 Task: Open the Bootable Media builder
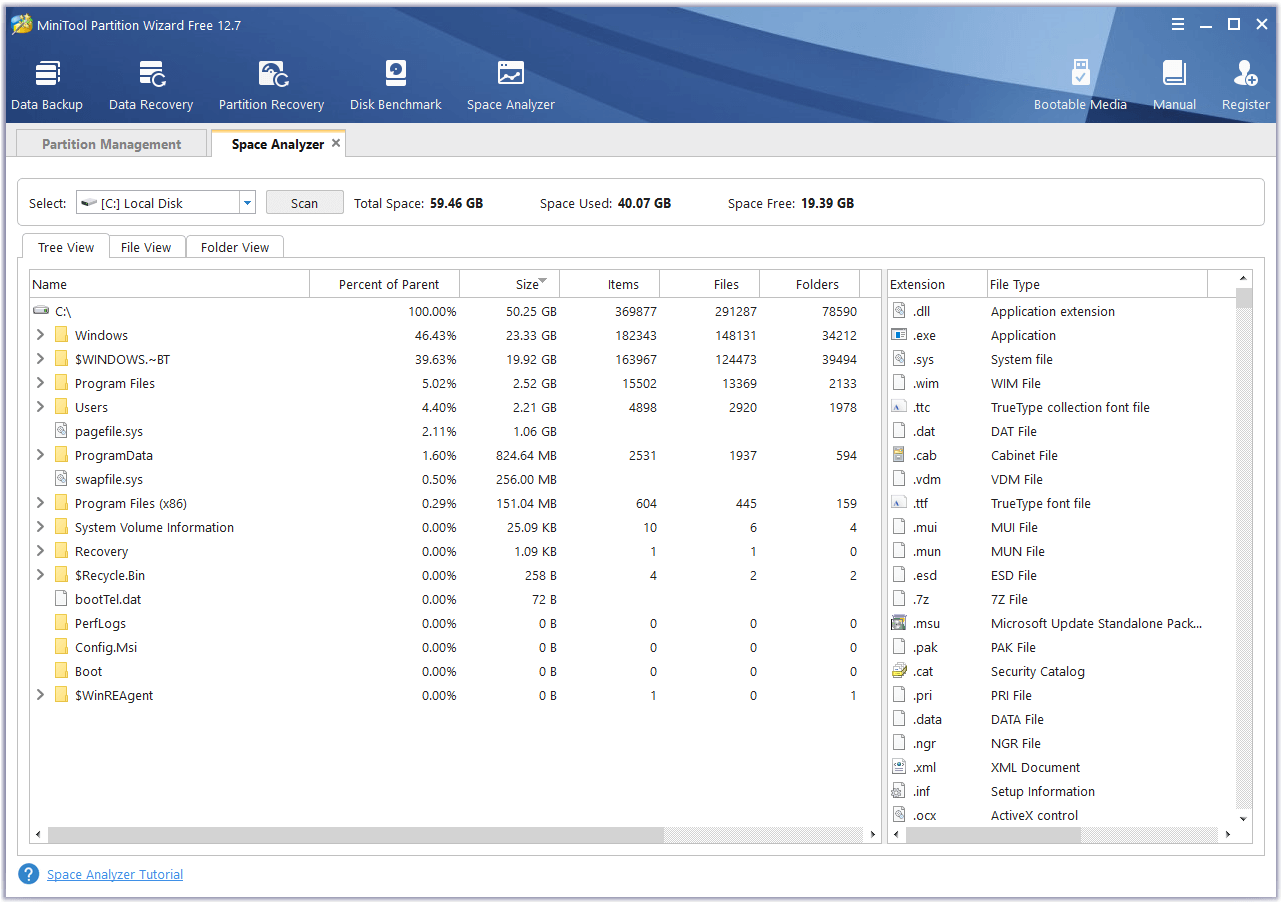coord(1080,85)
